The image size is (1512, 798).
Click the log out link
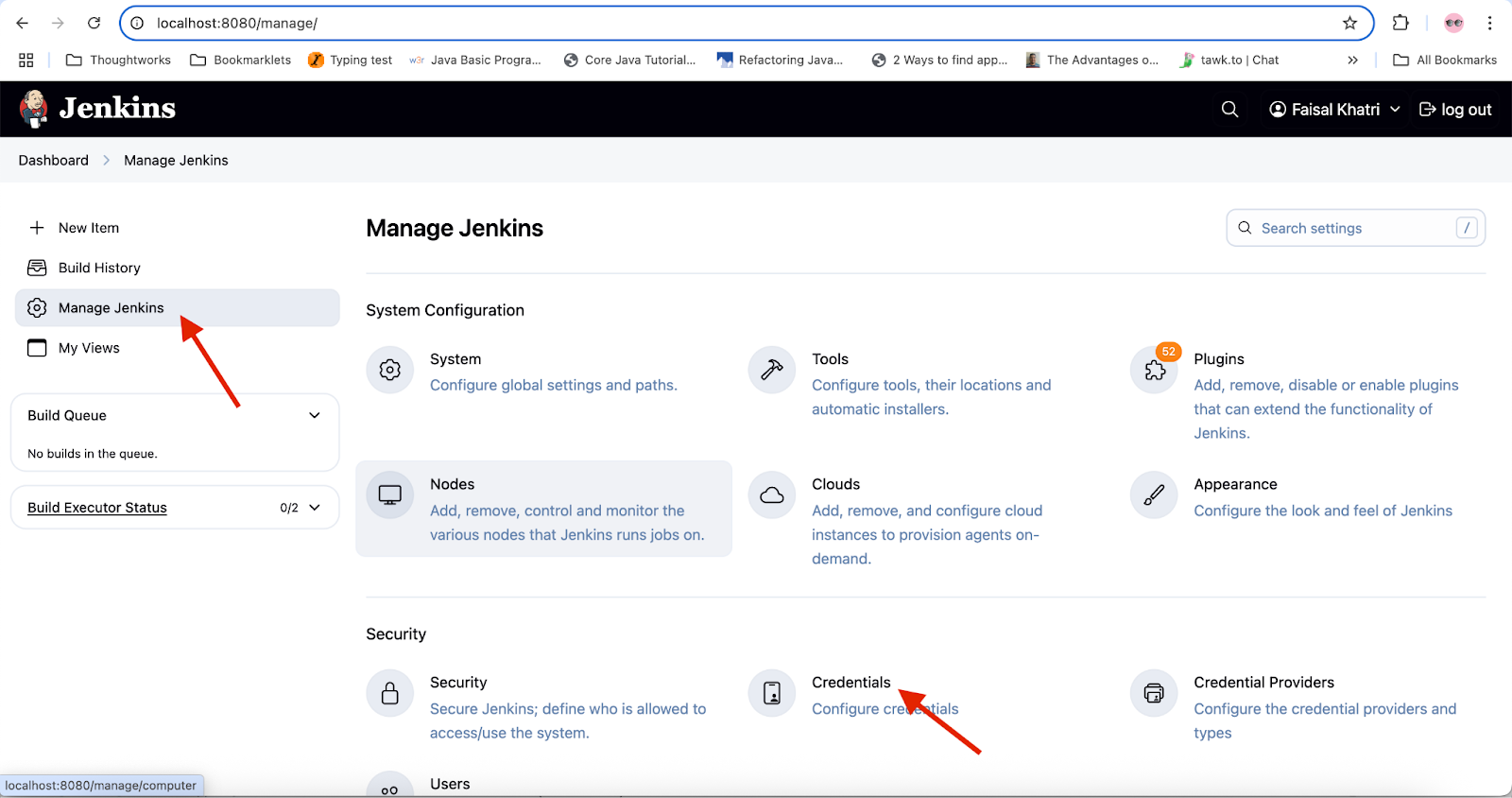(x=1455, y=110)
